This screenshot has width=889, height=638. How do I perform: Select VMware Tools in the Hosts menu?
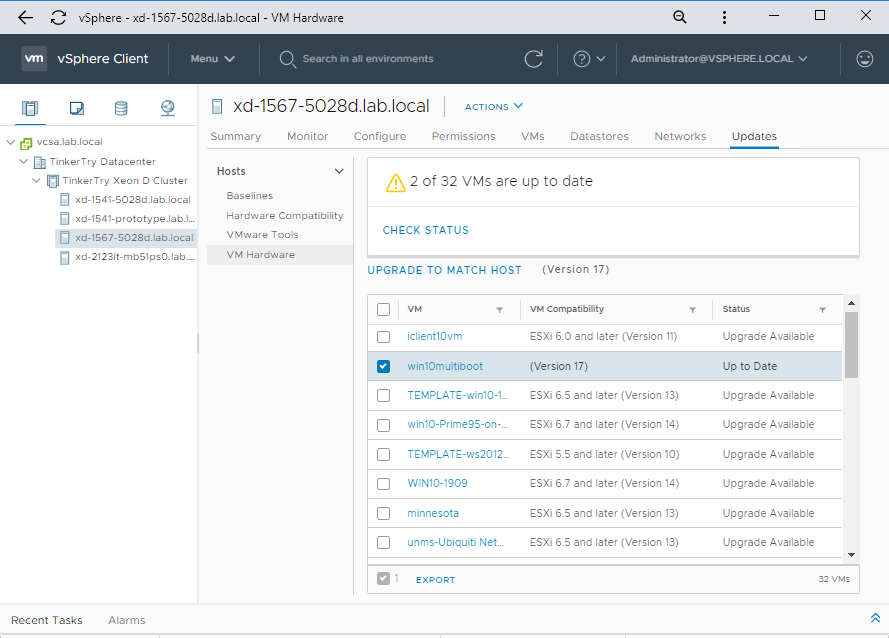point(262,235)
